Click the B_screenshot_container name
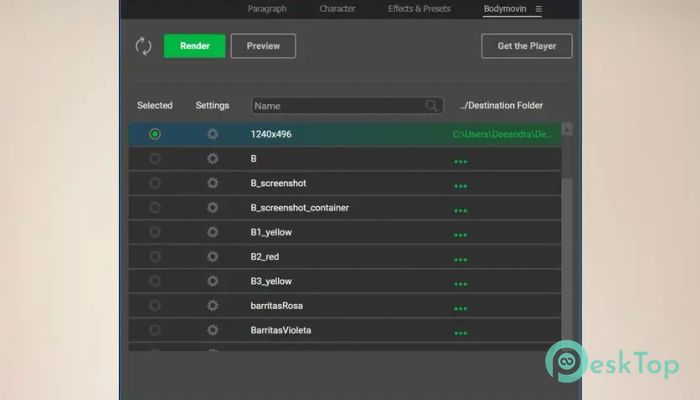Screen dimensions: 700x400 [x=300, y=208]
